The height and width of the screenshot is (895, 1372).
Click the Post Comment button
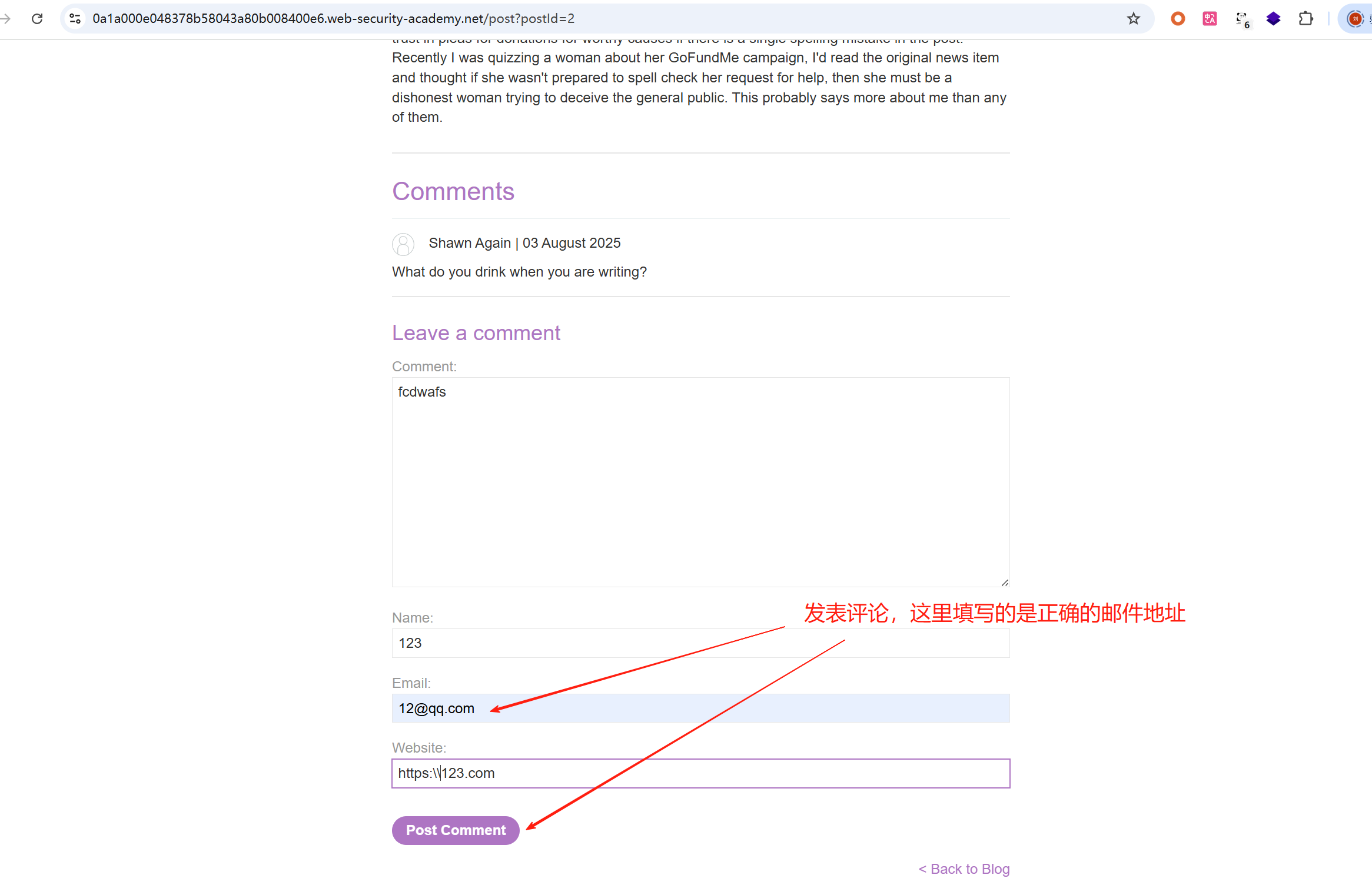pyautogui.click(x=456, y=830)
